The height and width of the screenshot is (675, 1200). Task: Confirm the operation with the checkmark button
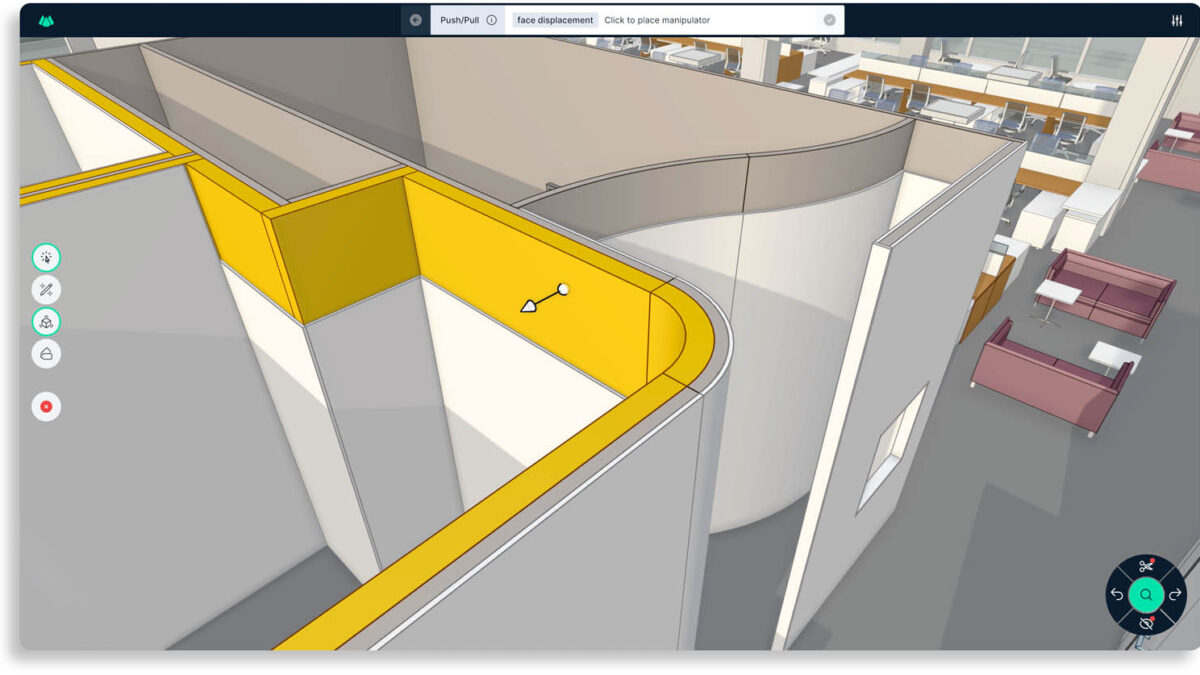829,20
